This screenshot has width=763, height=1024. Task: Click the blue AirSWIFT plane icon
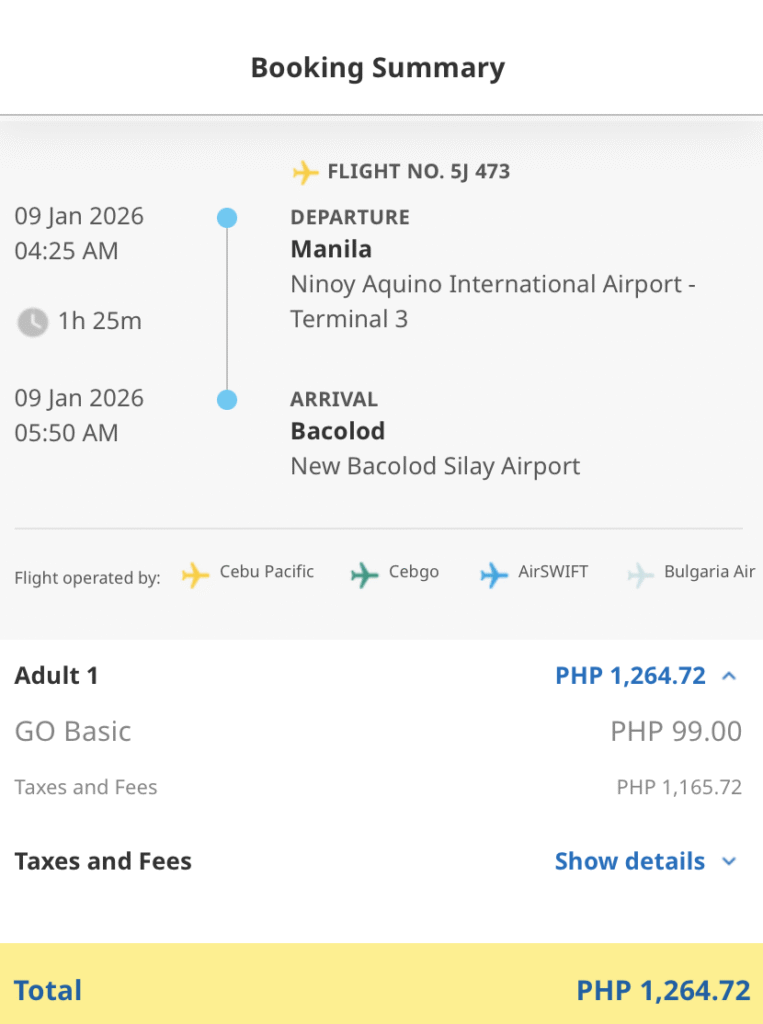coord(494,575)
